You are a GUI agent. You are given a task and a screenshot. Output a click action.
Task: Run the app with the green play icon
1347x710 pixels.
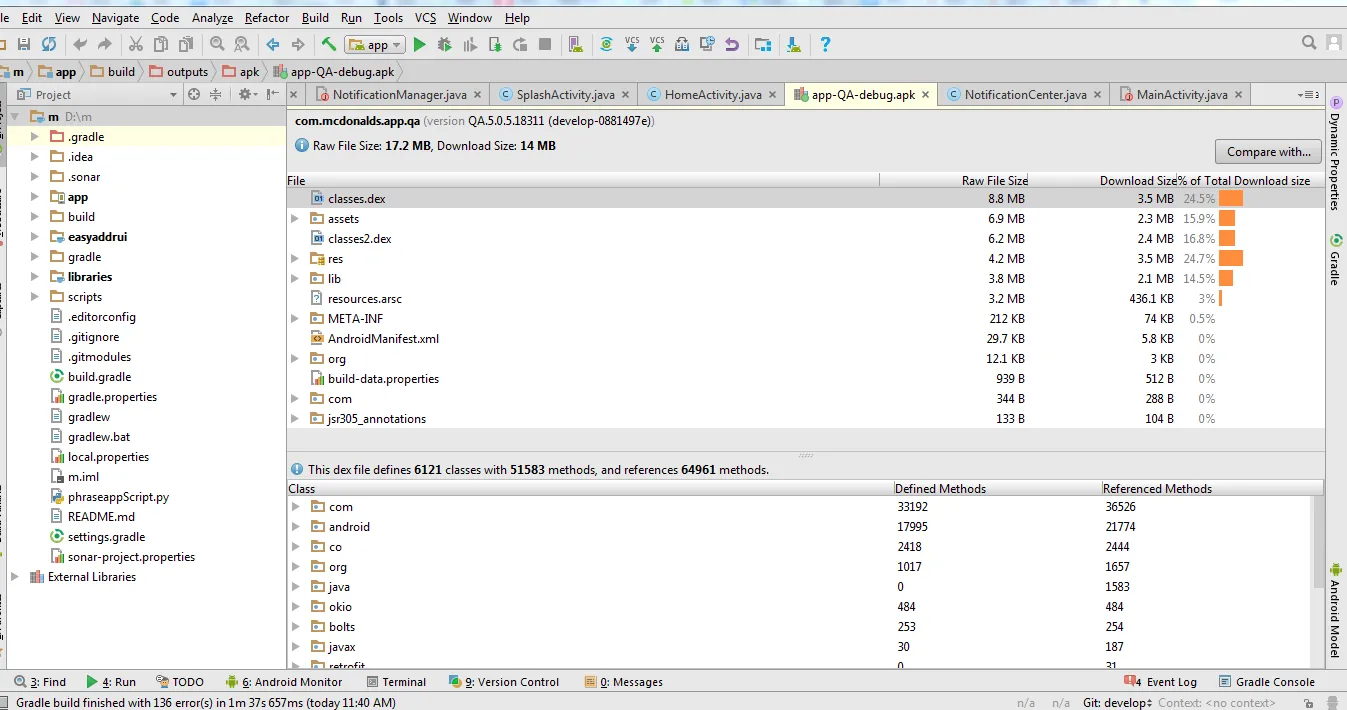point(420,44)
